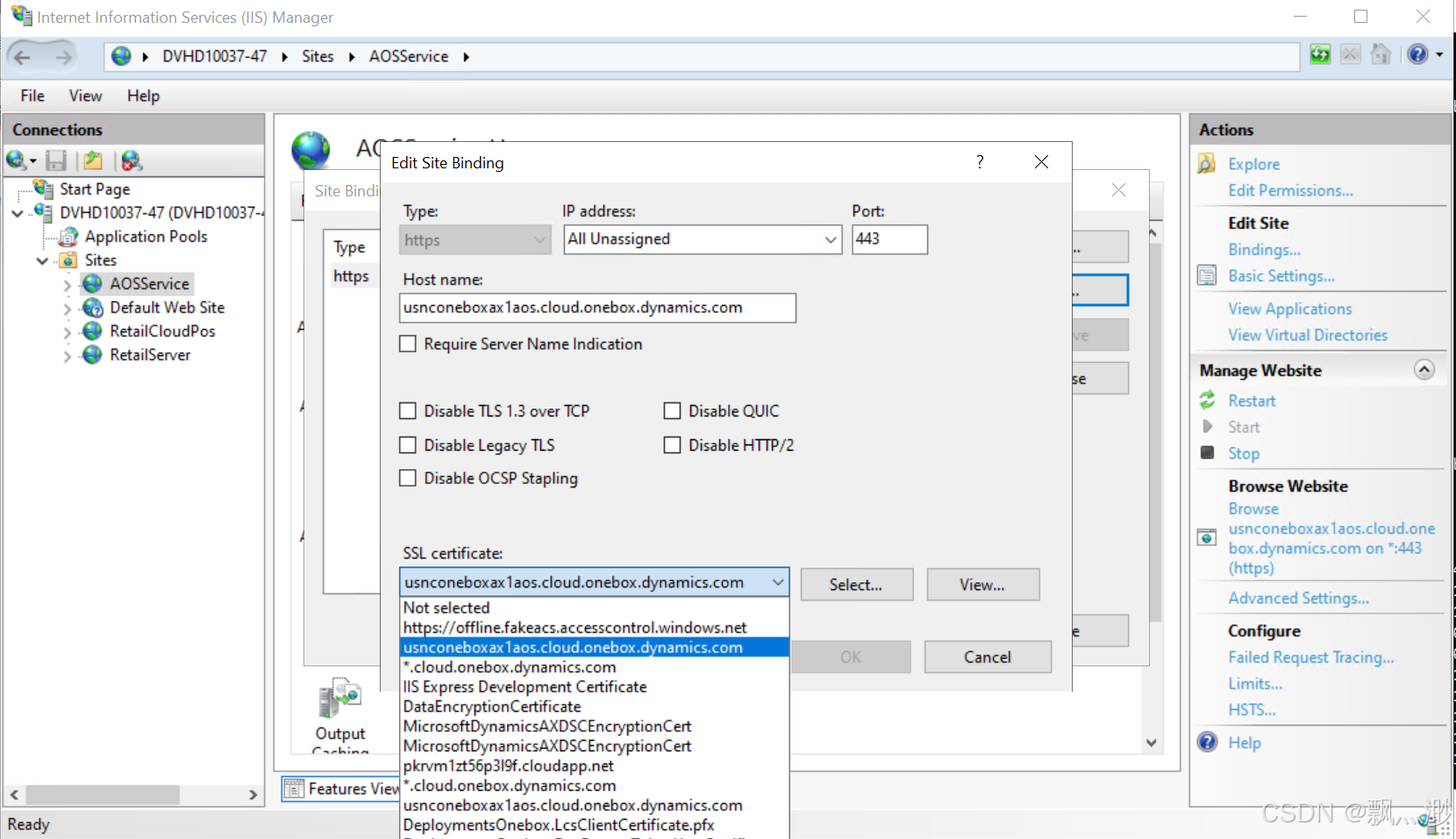
Task: Click the green Restart icon
Action: pos(1208,400)
